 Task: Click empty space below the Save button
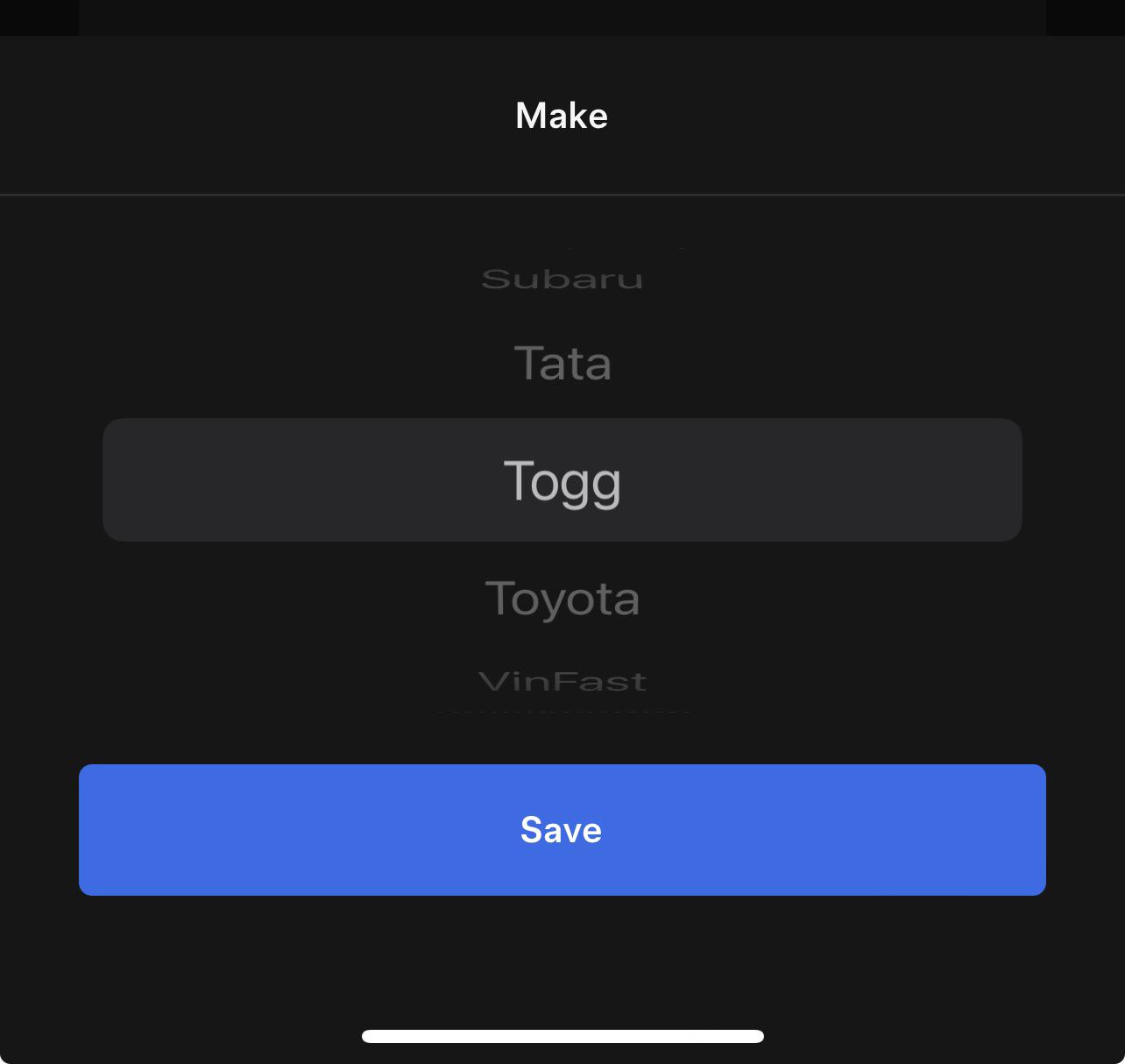coord(562,955)
